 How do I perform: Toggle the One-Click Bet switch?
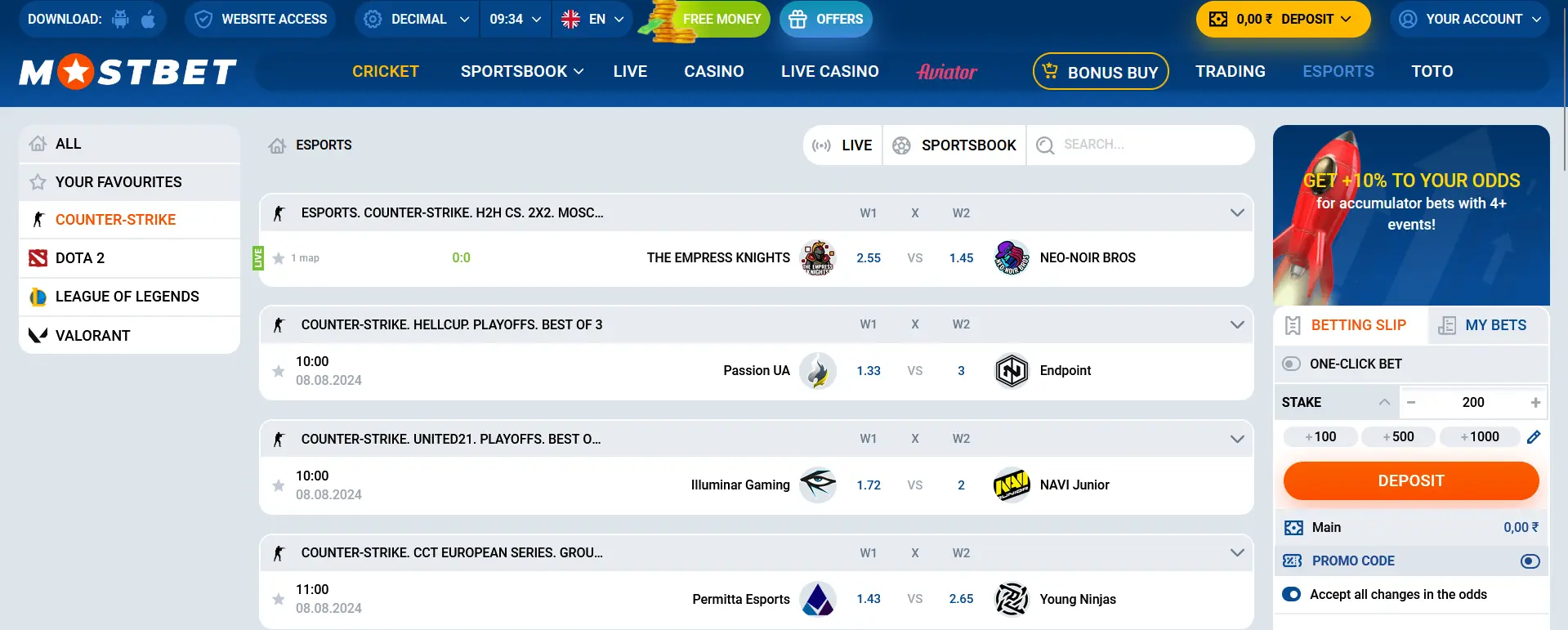[1292, 364]
